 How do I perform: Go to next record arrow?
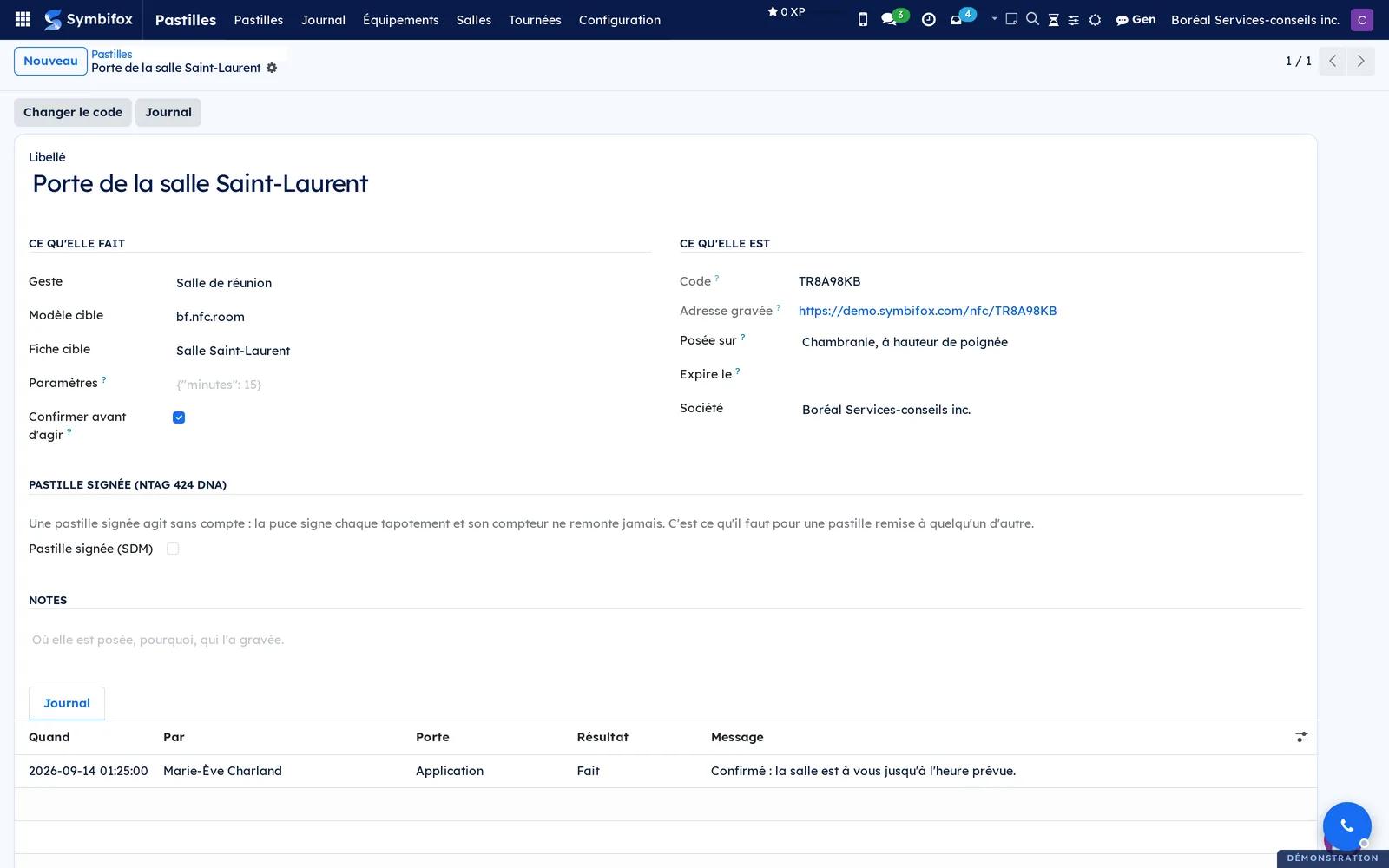tap(1360, 61)
